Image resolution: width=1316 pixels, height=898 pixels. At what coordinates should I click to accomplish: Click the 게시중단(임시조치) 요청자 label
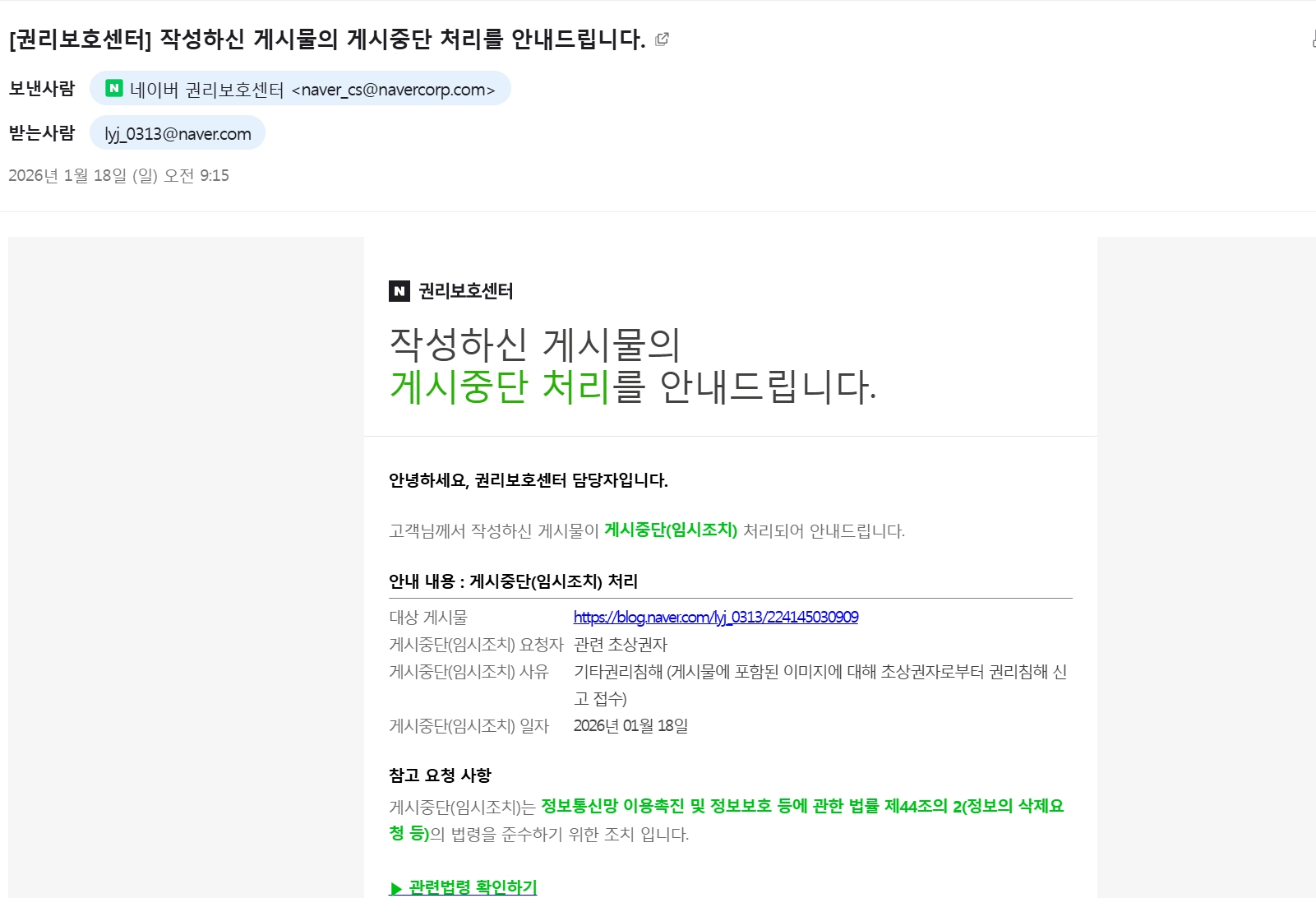pos(476,644)
